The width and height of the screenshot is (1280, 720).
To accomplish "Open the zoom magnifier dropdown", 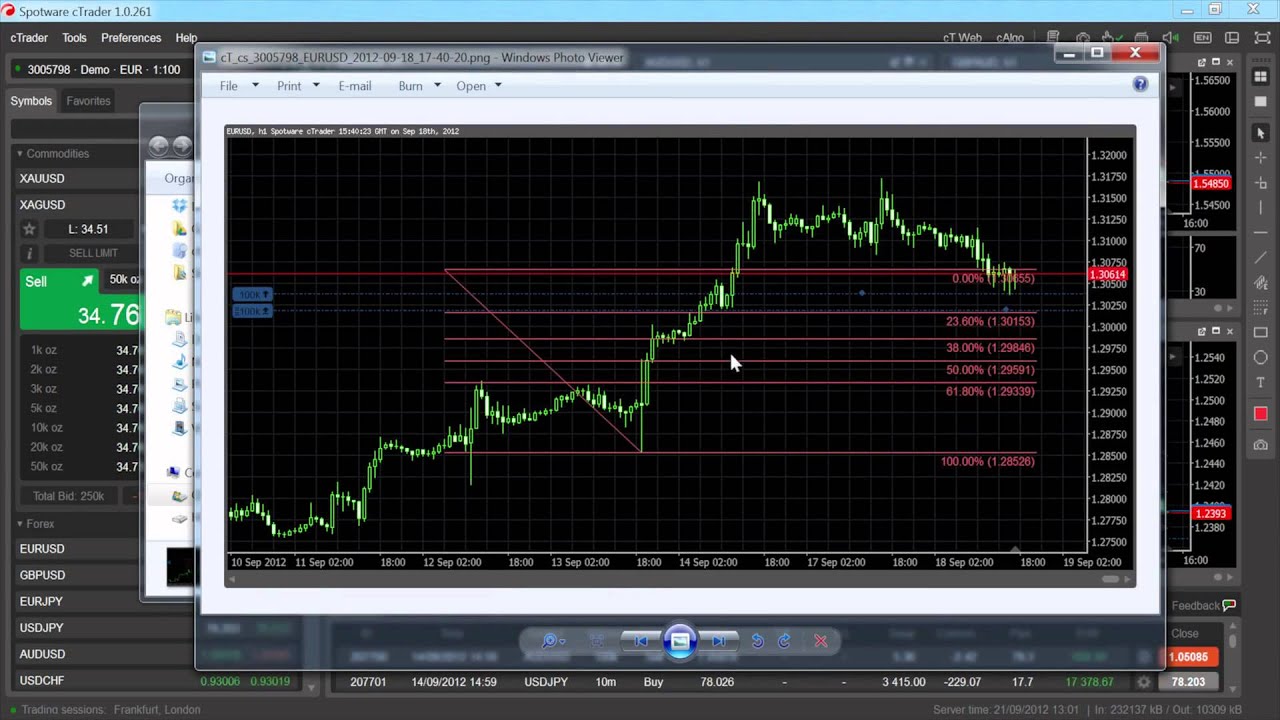I will pos(553,641).
